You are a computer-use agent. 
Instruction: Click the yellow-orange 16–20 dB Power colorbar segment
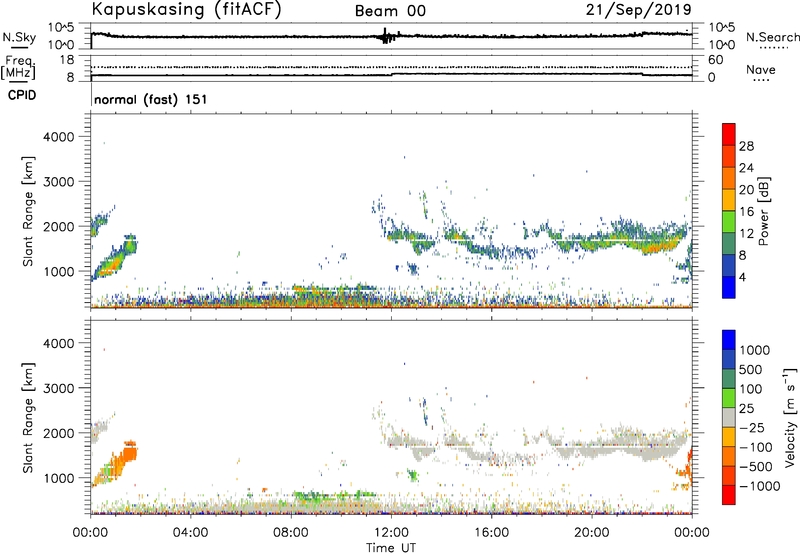tap(729, 199)
